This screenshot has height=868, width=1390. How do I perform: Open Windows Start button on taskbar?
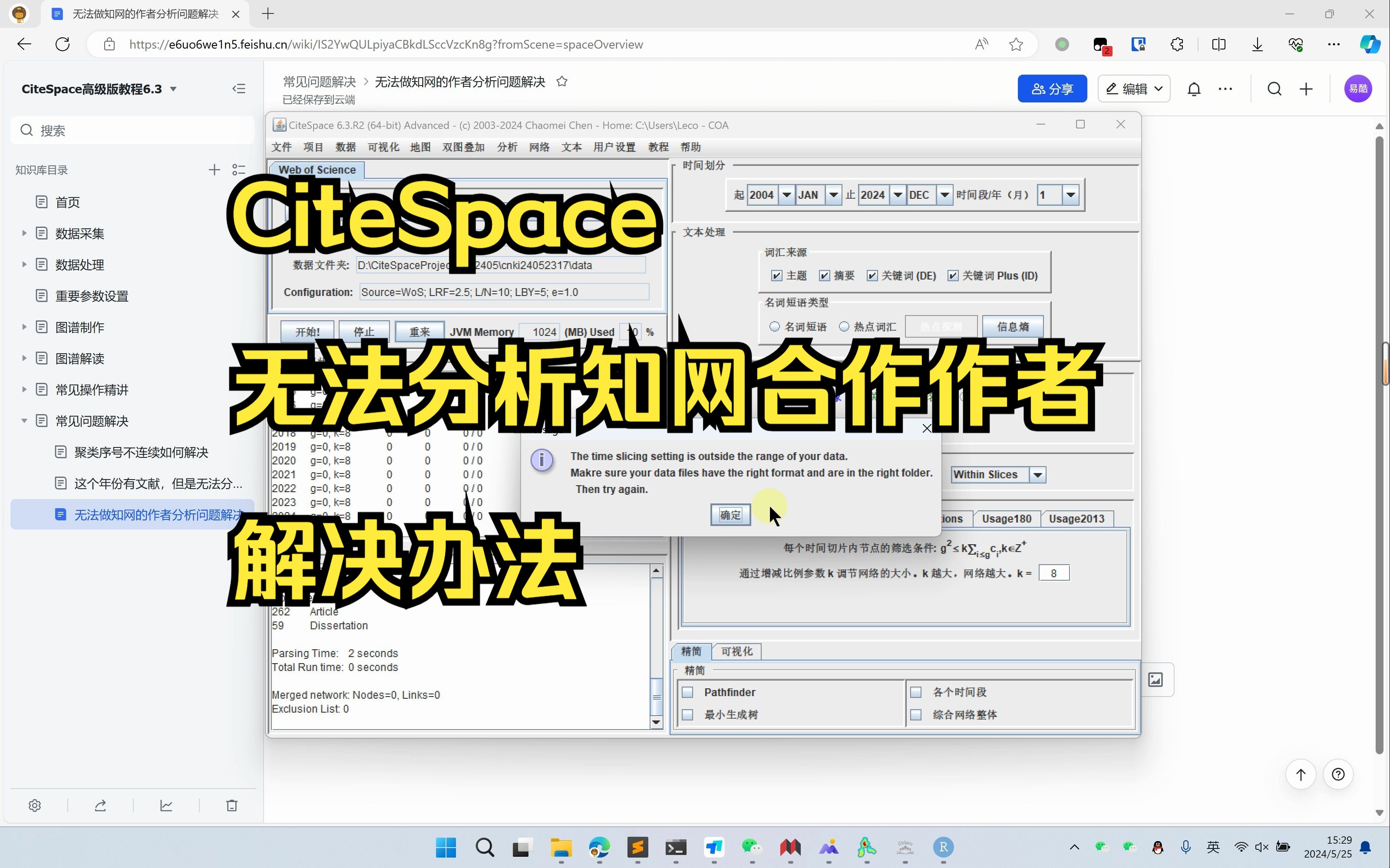[446, 847]
